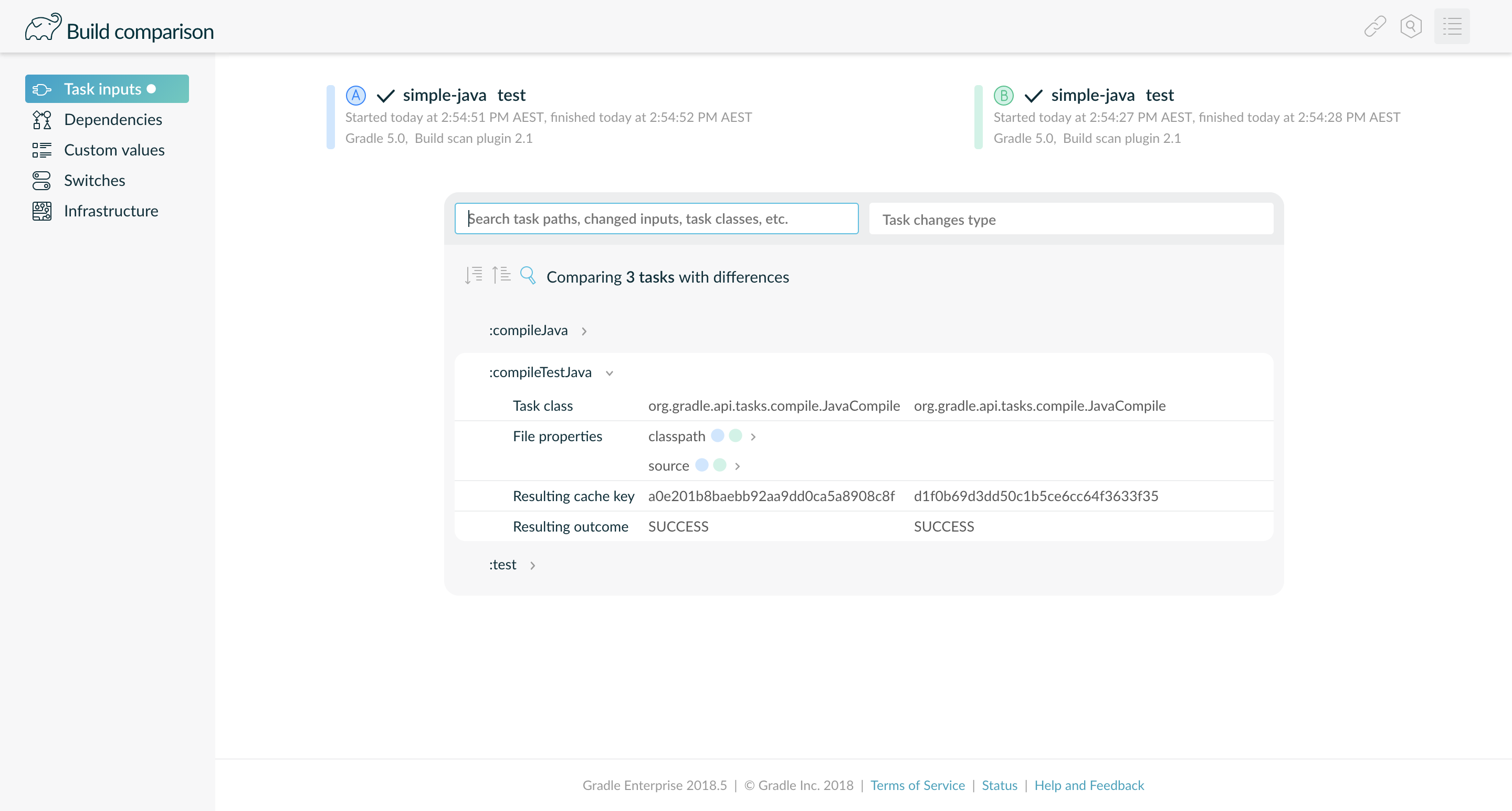
Task: Click the expand all tasks icon
Action: [x=473, y=275]
